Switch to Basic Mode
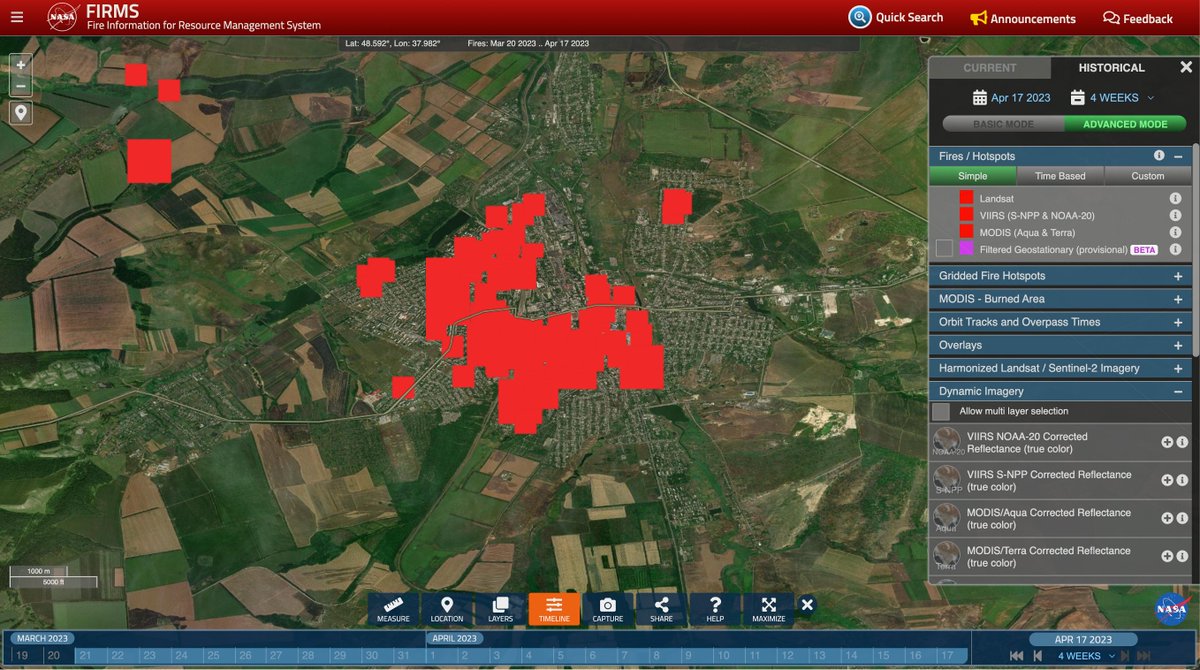The image size is (1200, 670). click(x=1003, y=124)
